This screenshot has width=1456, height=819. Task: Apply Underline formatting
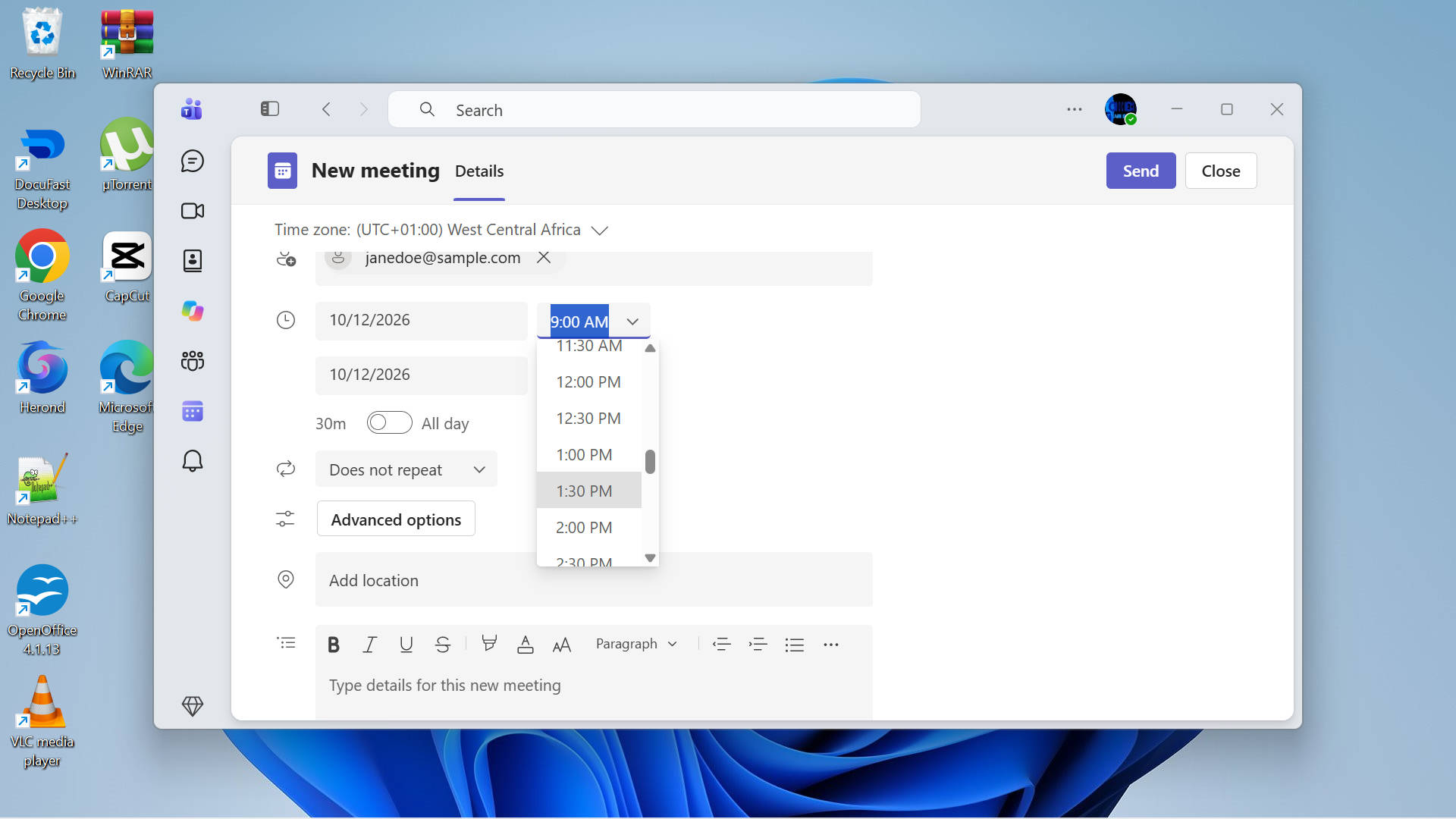pos(406,645)
